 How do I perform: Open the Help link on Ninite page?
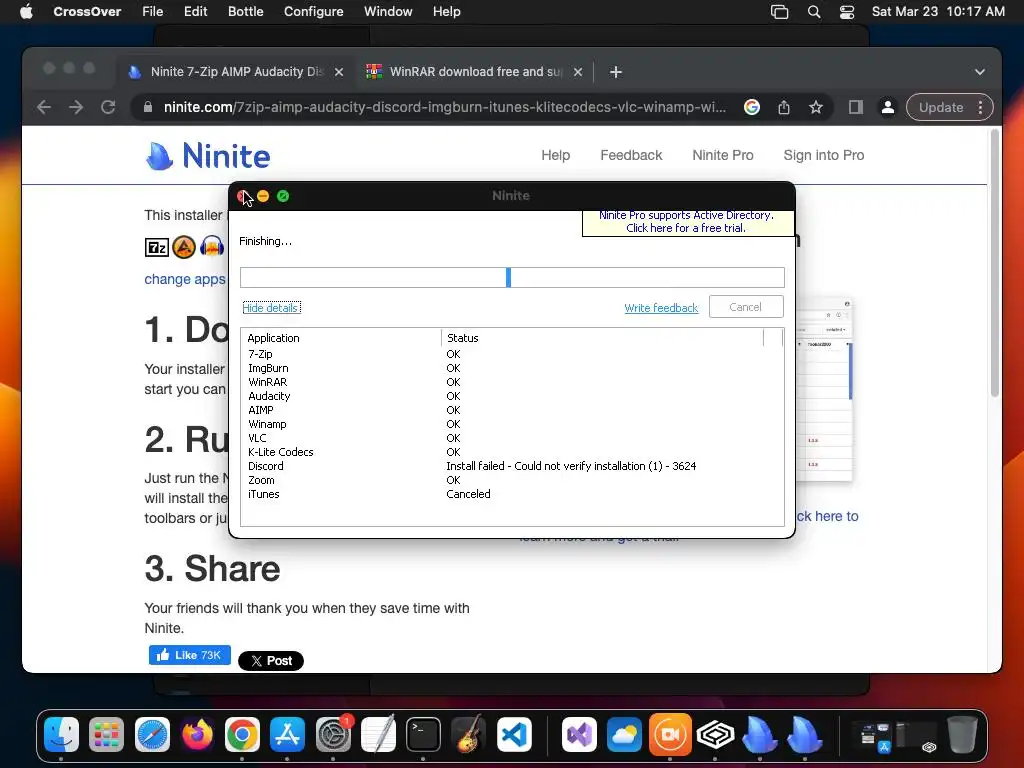click(x=556, y=155)
